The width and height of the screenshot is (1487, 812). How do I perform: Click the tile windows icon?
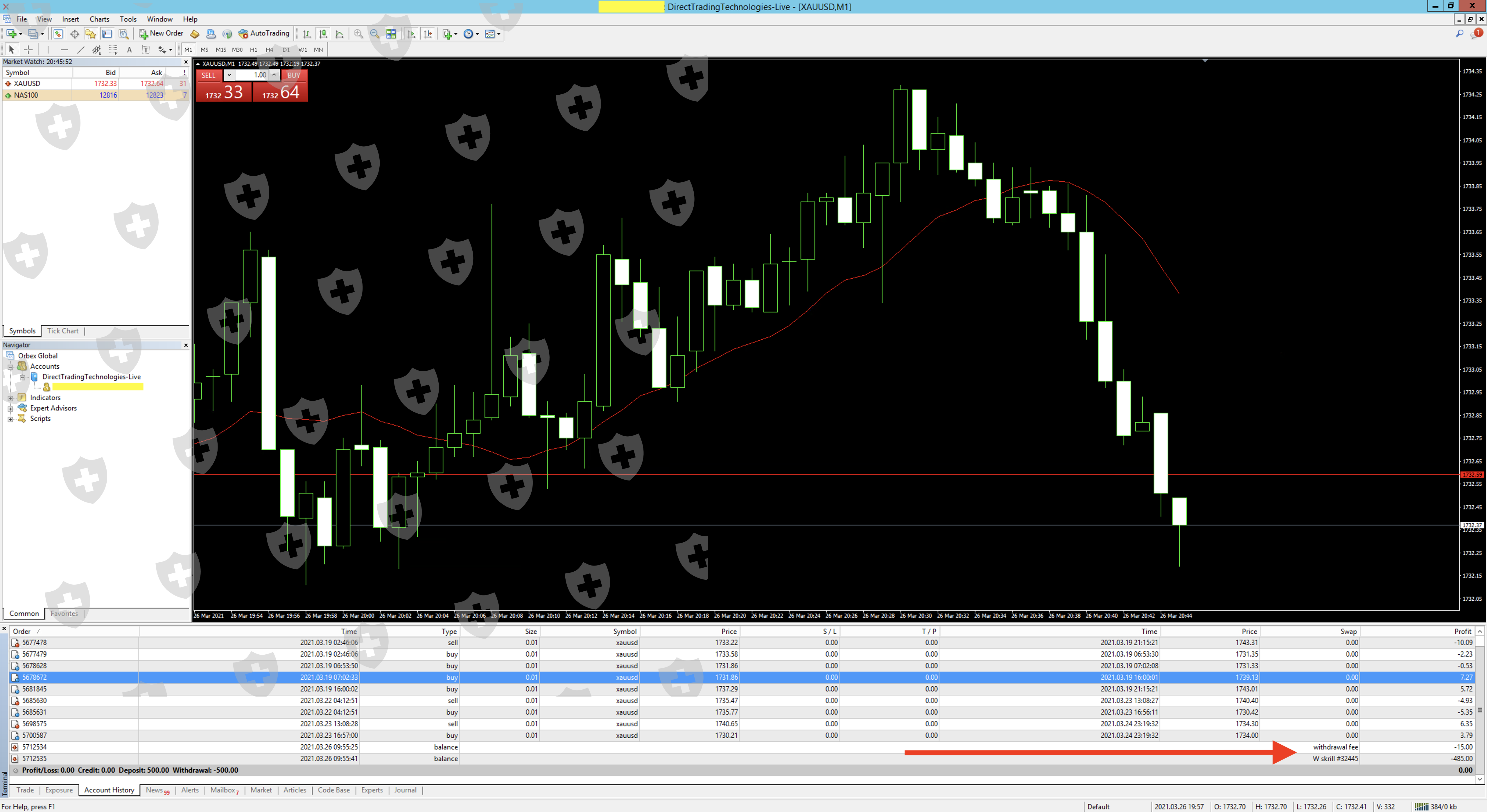[391, 34]
